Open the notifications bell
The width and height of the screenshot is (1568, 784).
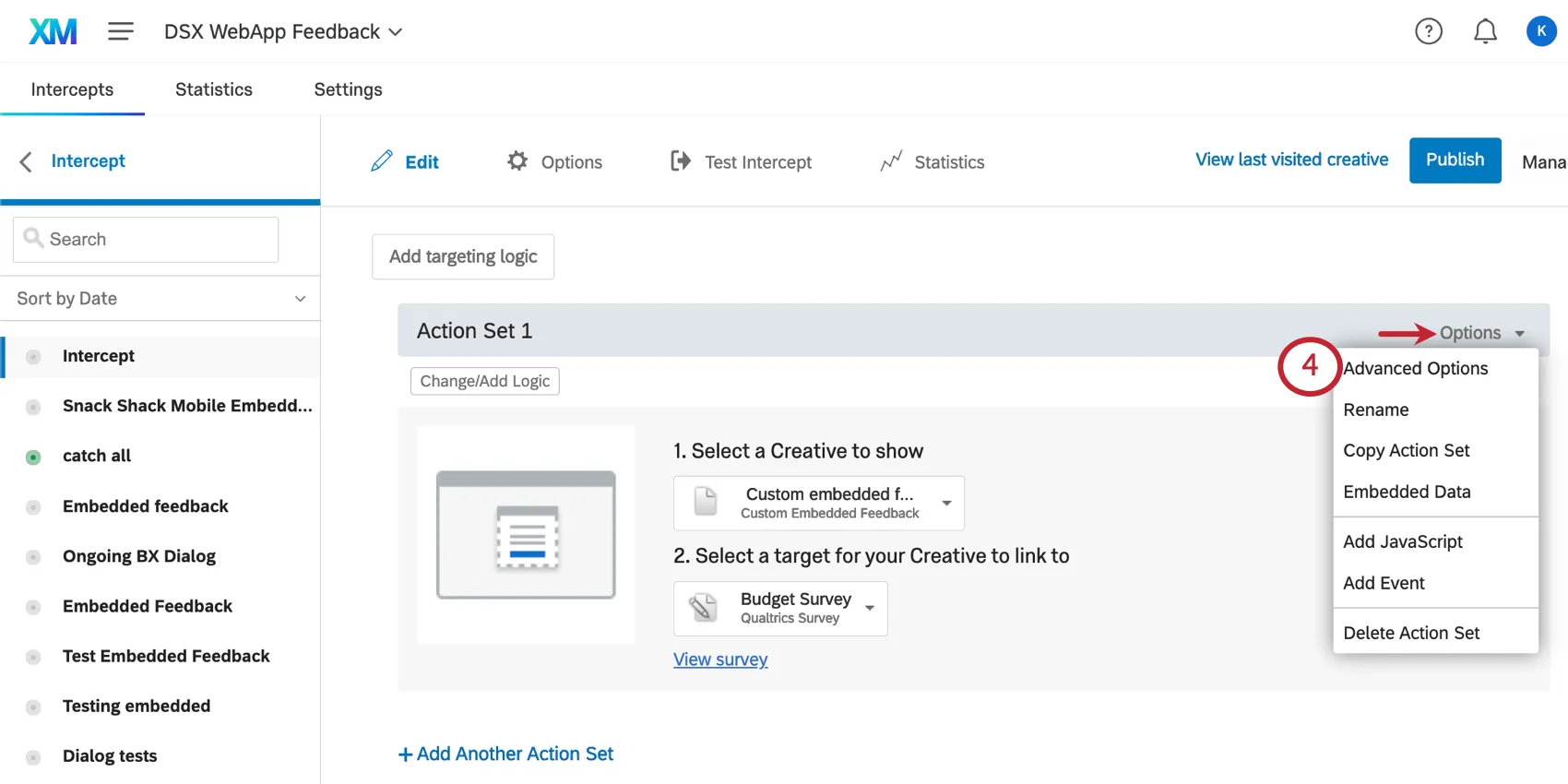[x=1485, y=31]
